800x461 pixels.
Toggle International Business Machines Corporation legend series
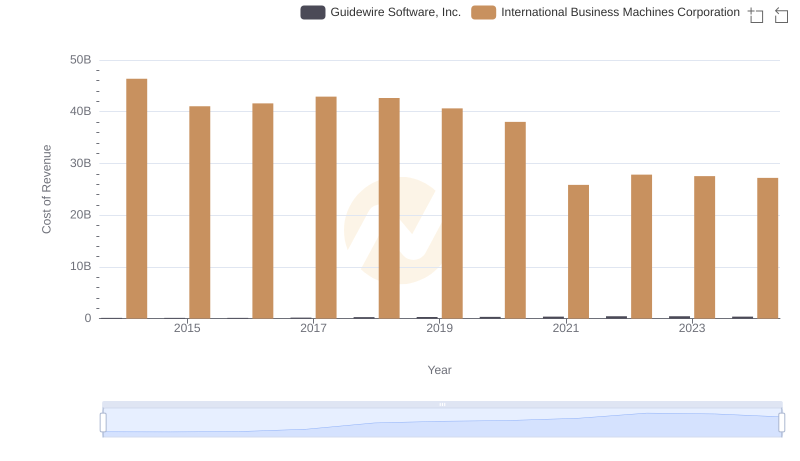(x=606, y=12)
